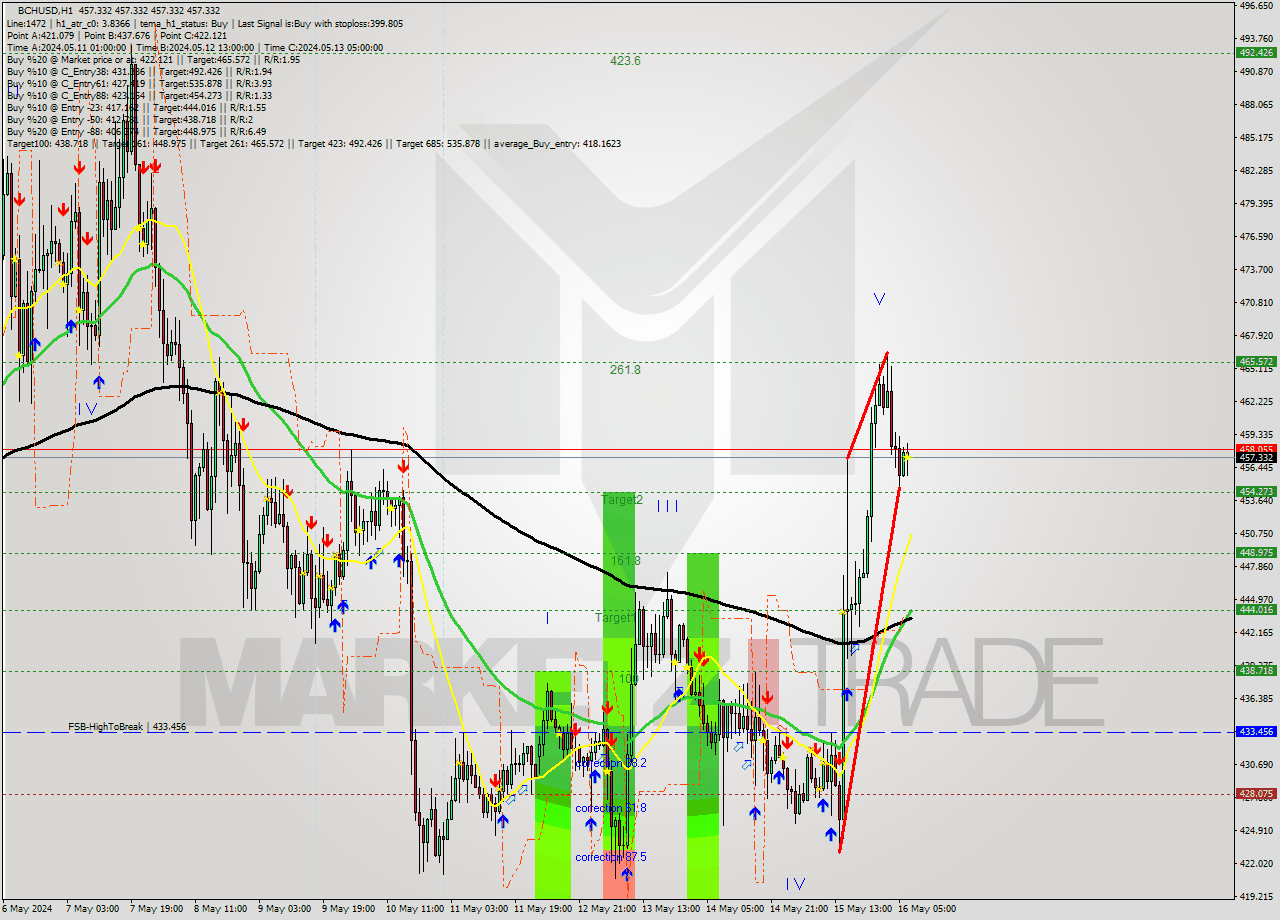
Task: Click the '14 May 05:00' time label
Action: pos(733,909)
